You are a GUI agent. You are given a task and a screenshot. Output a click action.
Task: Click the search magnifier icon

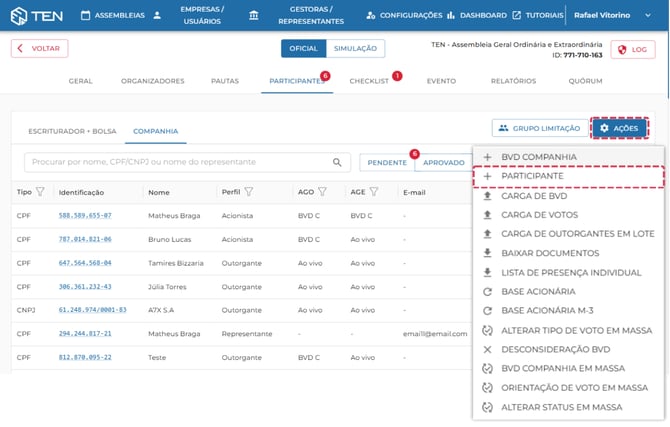337,162
